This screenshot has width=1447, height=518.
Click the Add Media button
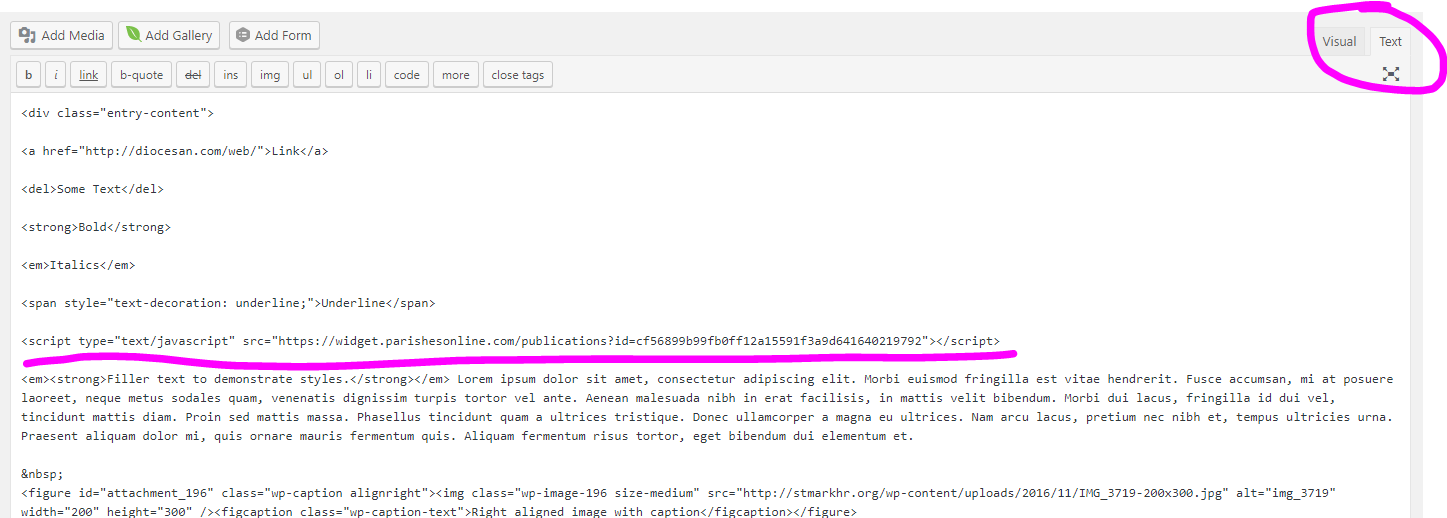pyautogui.click(x=62, y=35)
